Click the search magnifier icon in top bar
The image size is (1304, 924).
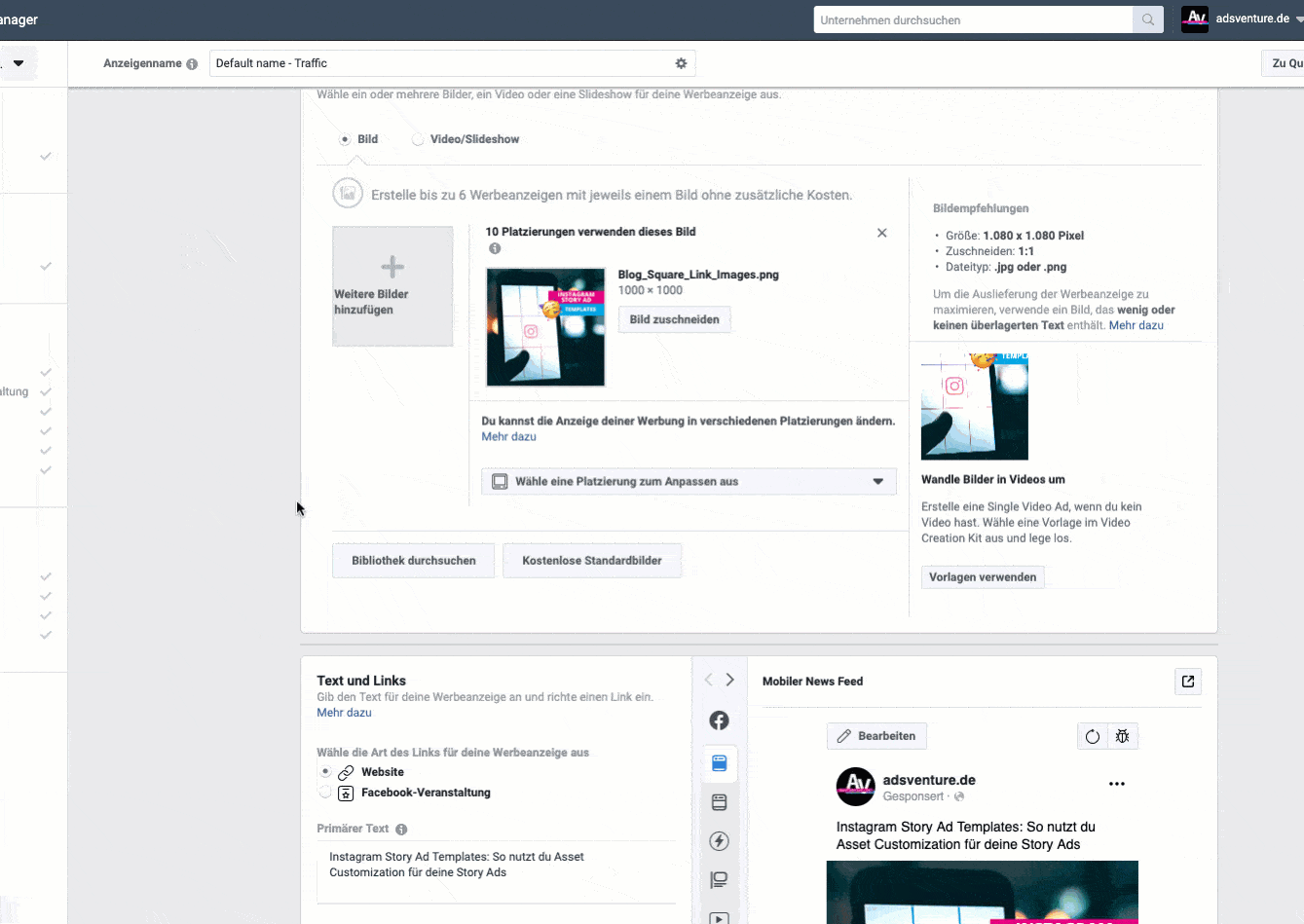click(x=1148, y=19)
